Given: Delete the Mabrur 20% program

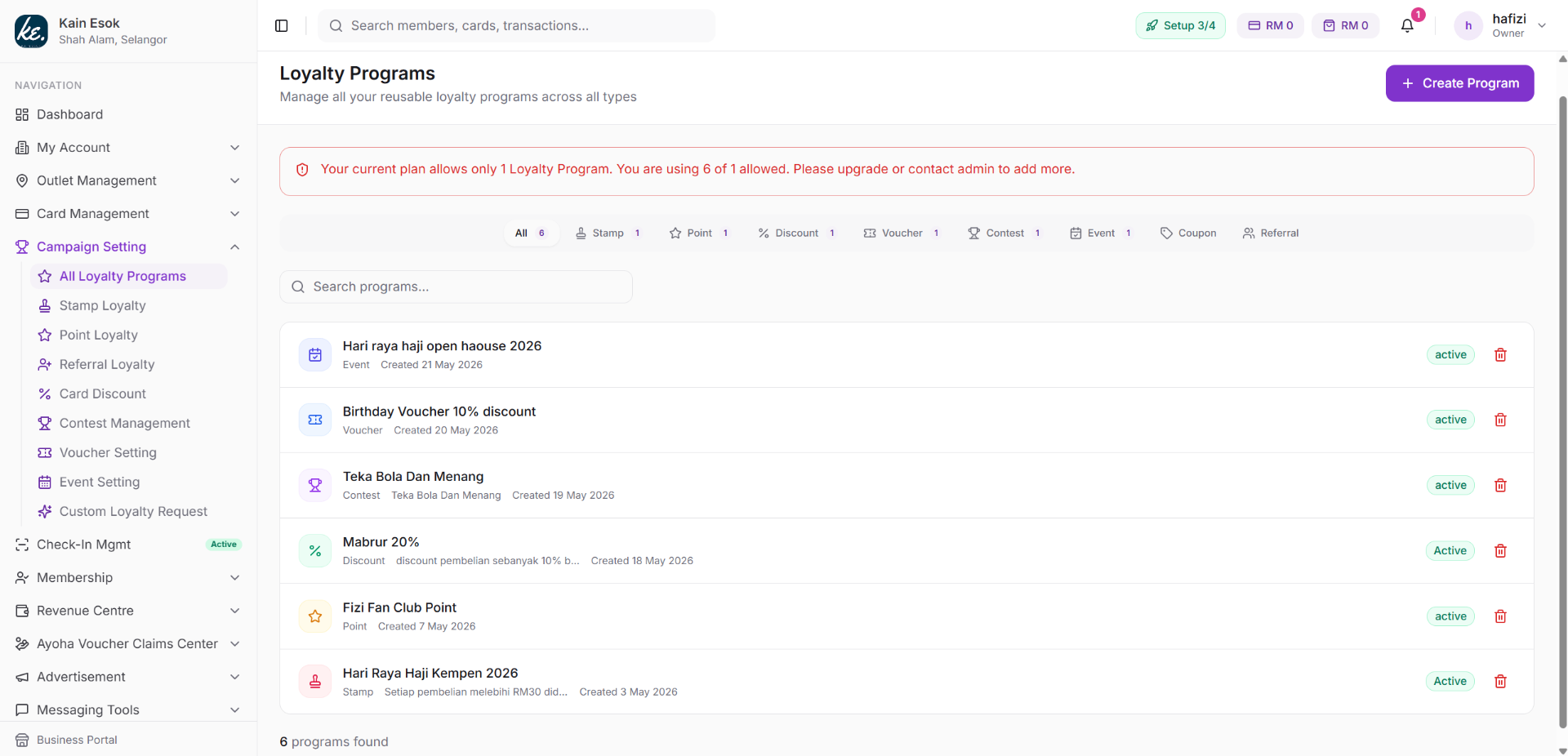Looking at the screenshot, I should 1500,551.
